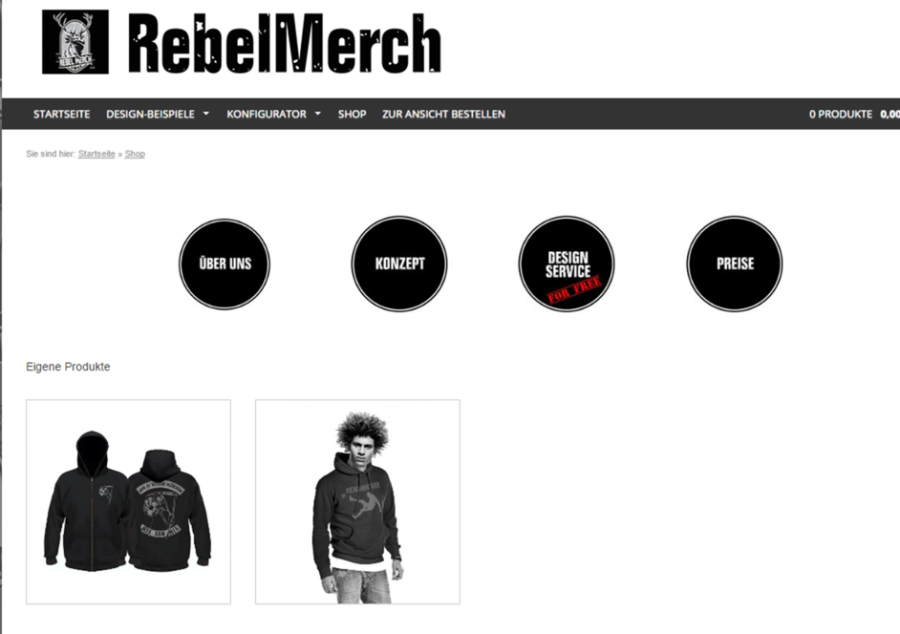Click the Eigene Produkte heading
The height and width of the screenshot is (634, 900).
click(x=68, y=367)
